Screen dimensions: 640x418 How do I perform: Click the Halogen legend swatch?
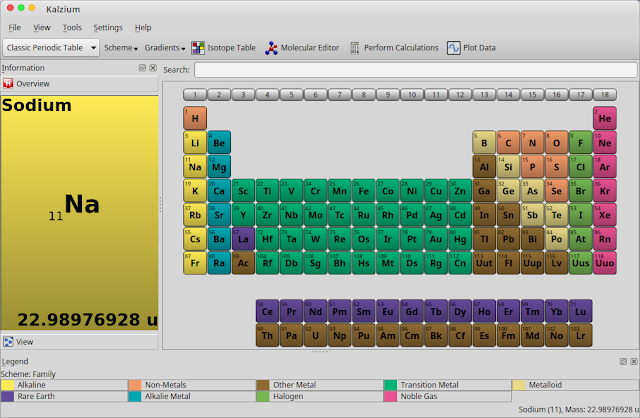263,396
